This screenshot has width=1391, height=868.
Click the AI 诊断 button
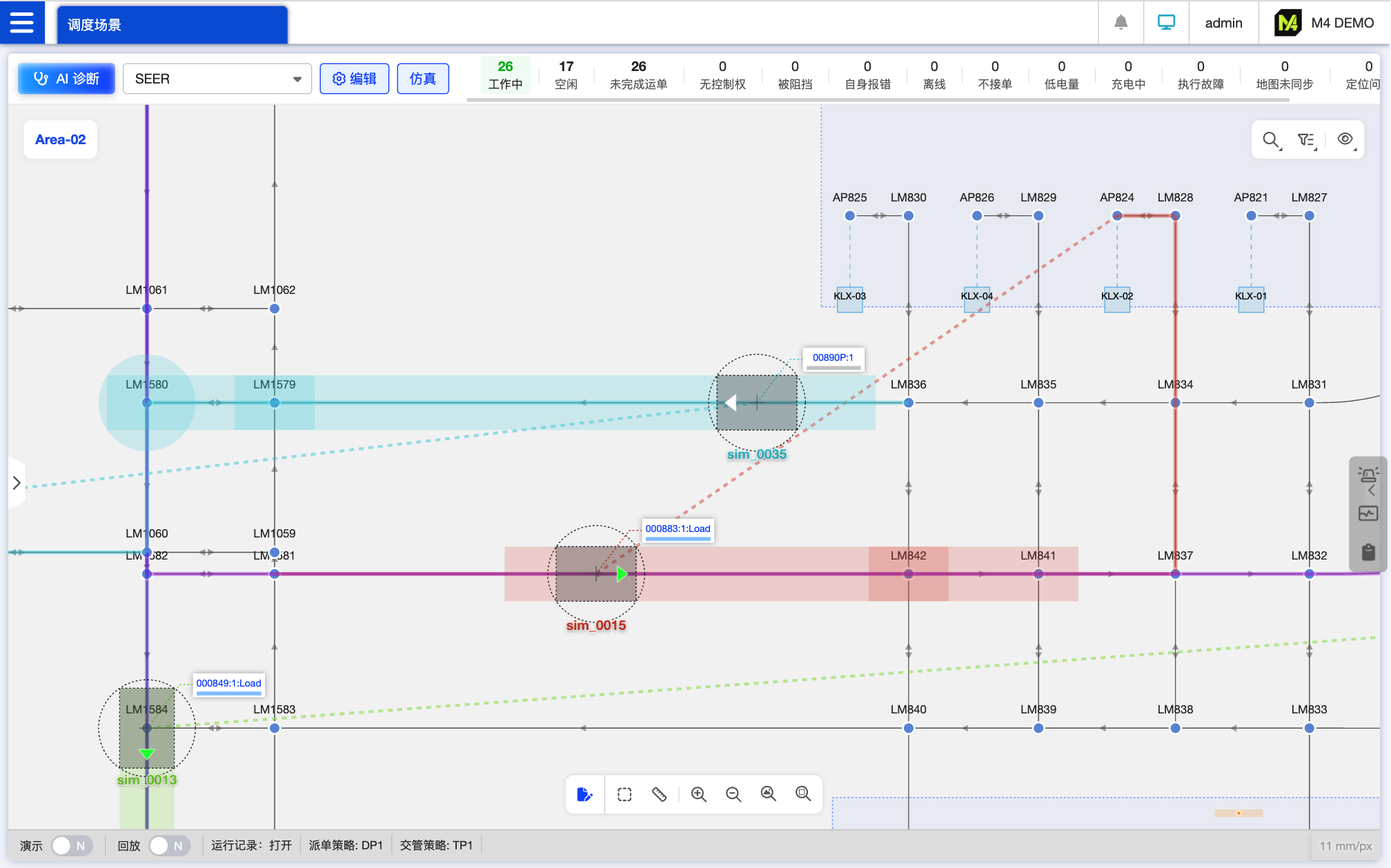67,79
